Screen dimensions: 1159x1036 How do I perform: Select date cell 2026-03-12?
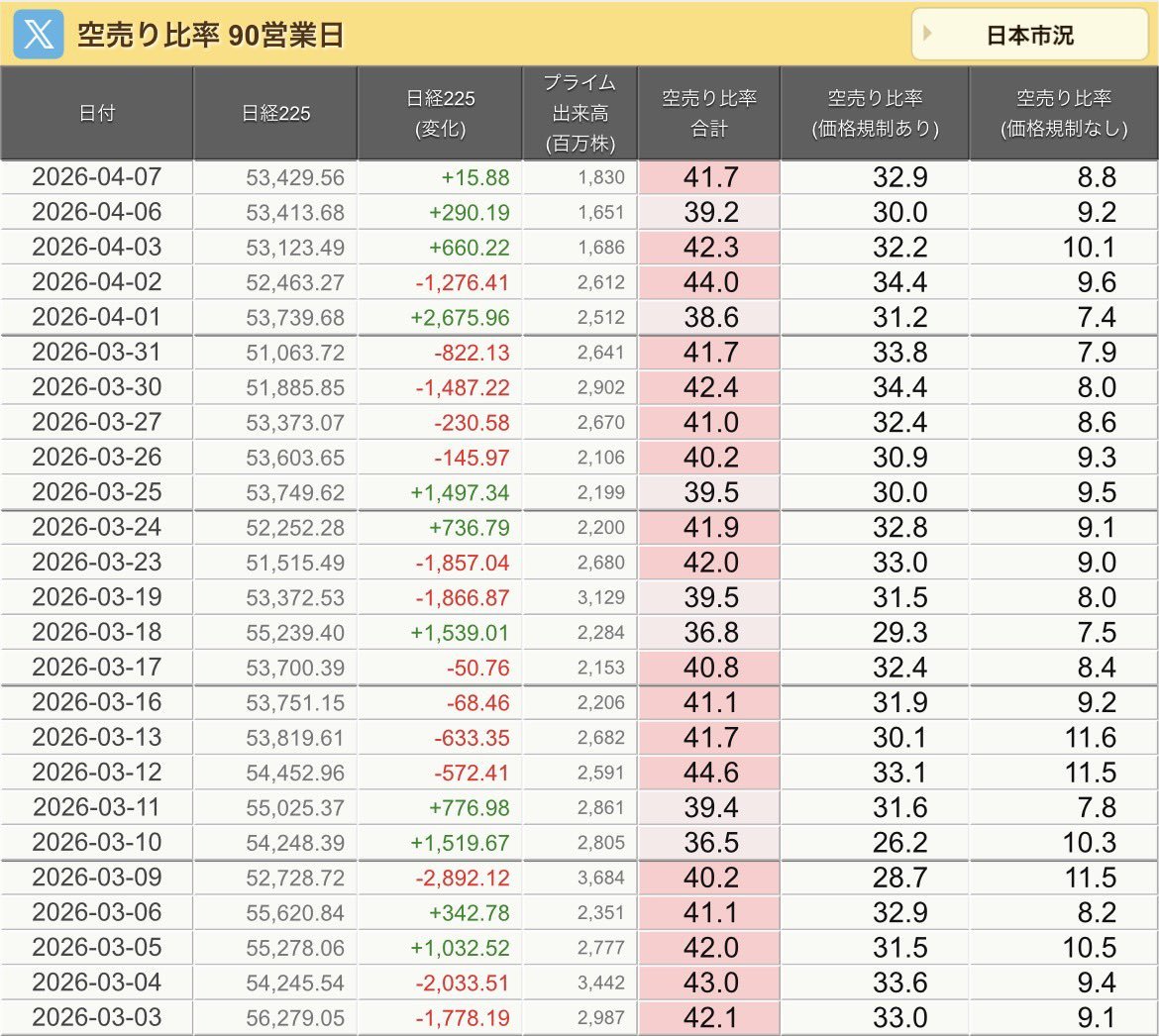point(97,773)
